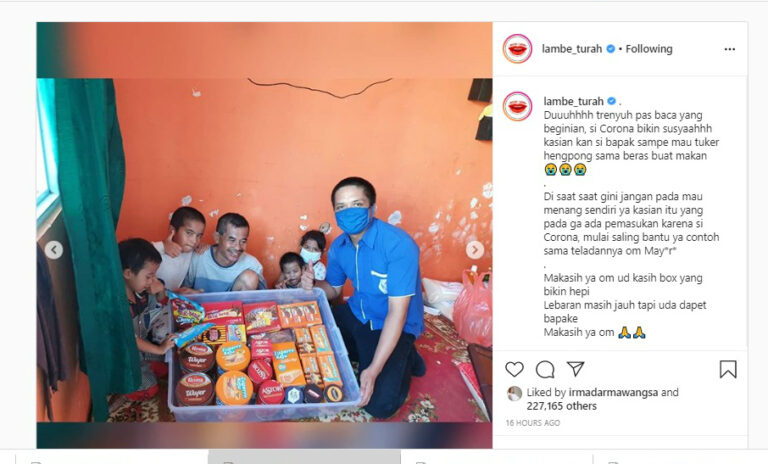
Task: Go to next photo arrow
Action: pyautogui.click(x=475, y=250)
